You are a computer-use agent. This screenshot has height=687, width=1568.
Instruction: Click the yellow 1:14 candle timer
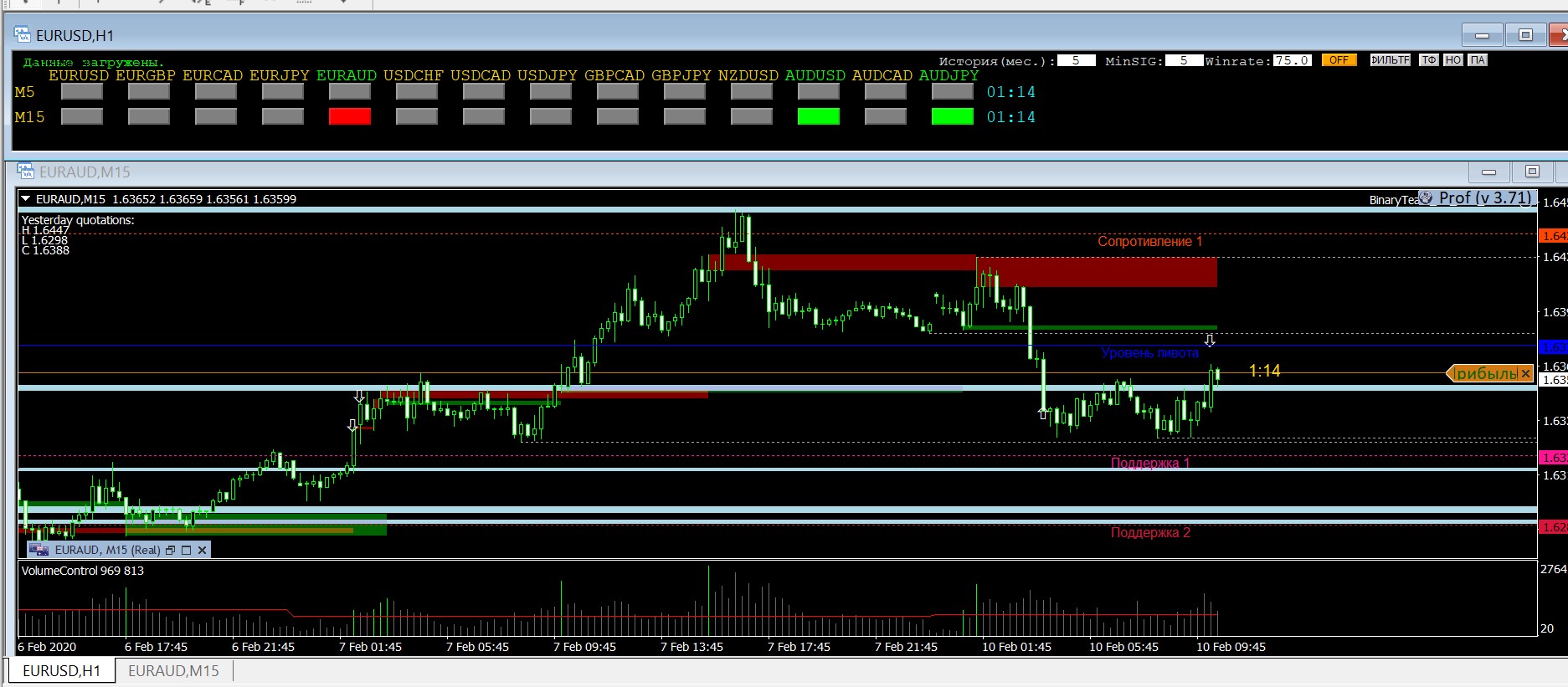[1264, 371]
